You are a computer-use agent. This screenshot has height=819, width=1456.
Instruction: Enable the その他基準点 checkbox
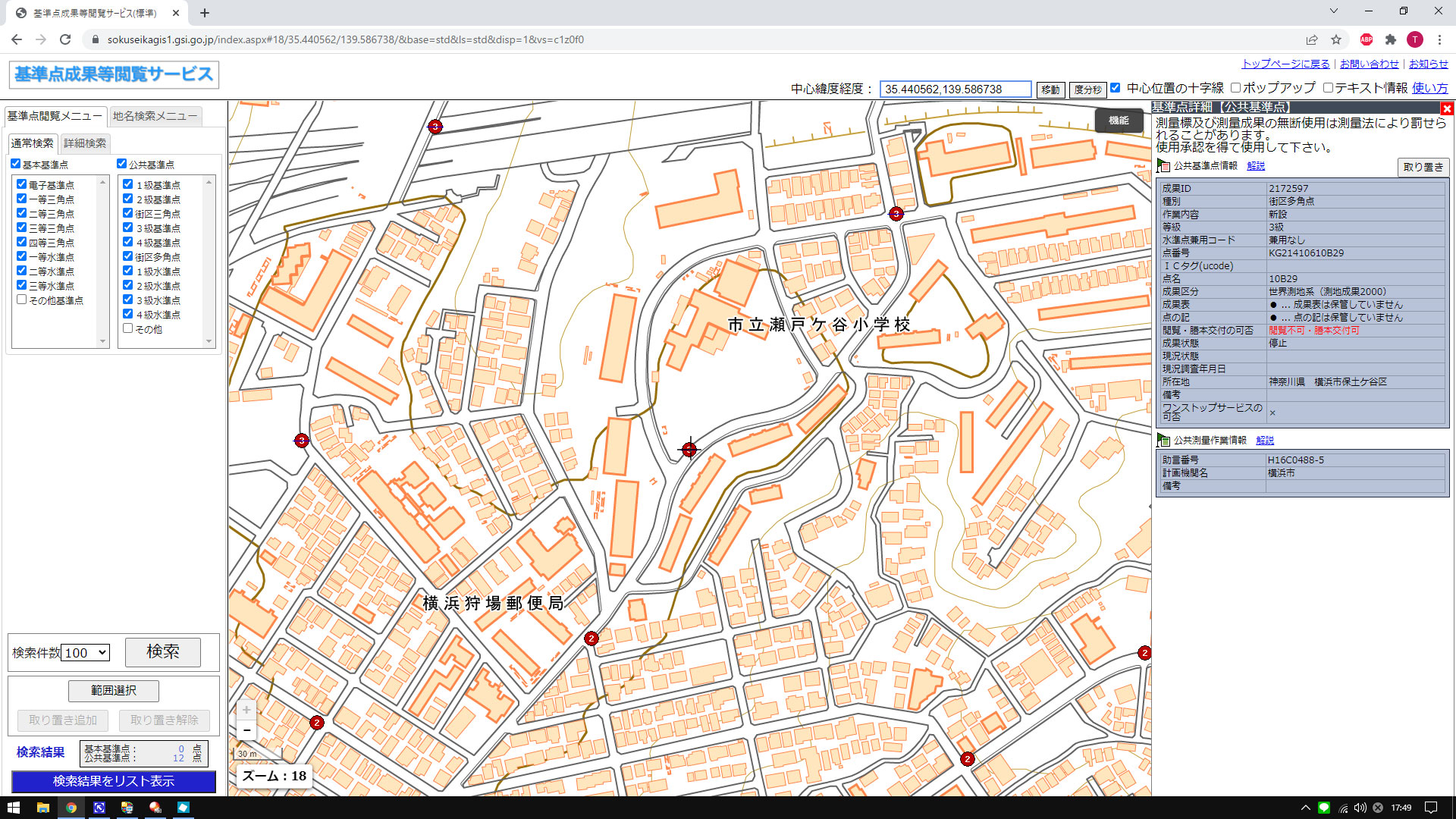(x=22, y=300)
